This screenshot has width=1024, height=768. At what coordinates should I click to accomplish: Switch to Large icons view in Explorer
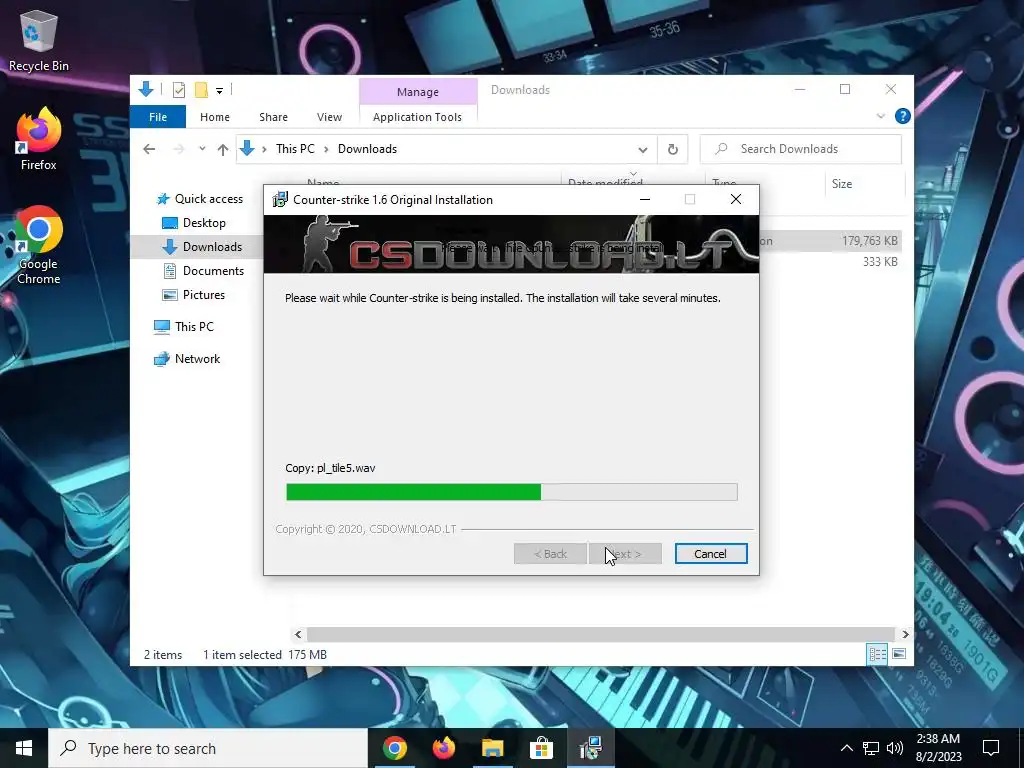(x=899, y=654)
